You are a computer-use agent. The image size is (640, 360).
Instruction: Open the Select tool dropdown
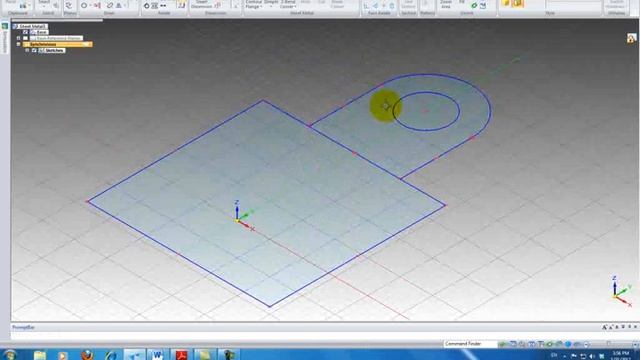(45, 4)
